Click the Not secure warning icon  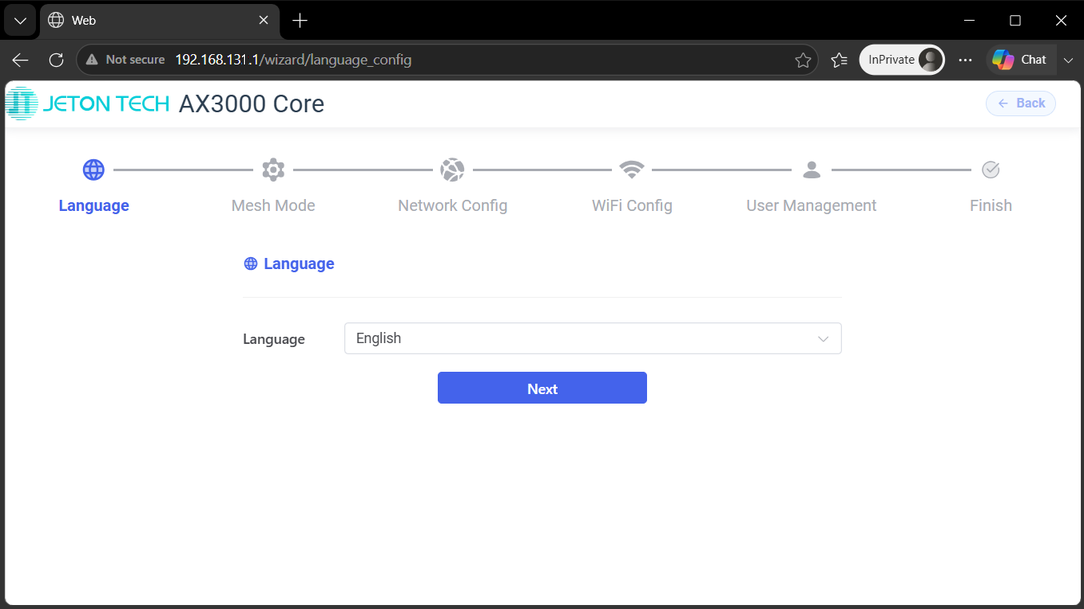92,60
